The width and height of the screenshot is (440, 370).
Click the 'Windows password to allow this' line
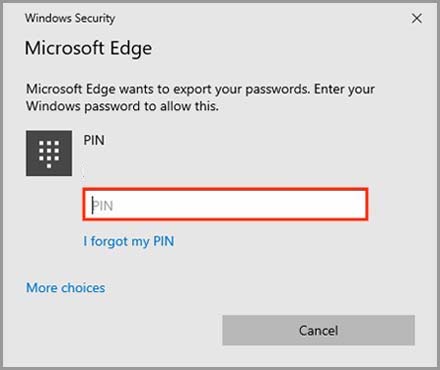[x=122, y=106]
